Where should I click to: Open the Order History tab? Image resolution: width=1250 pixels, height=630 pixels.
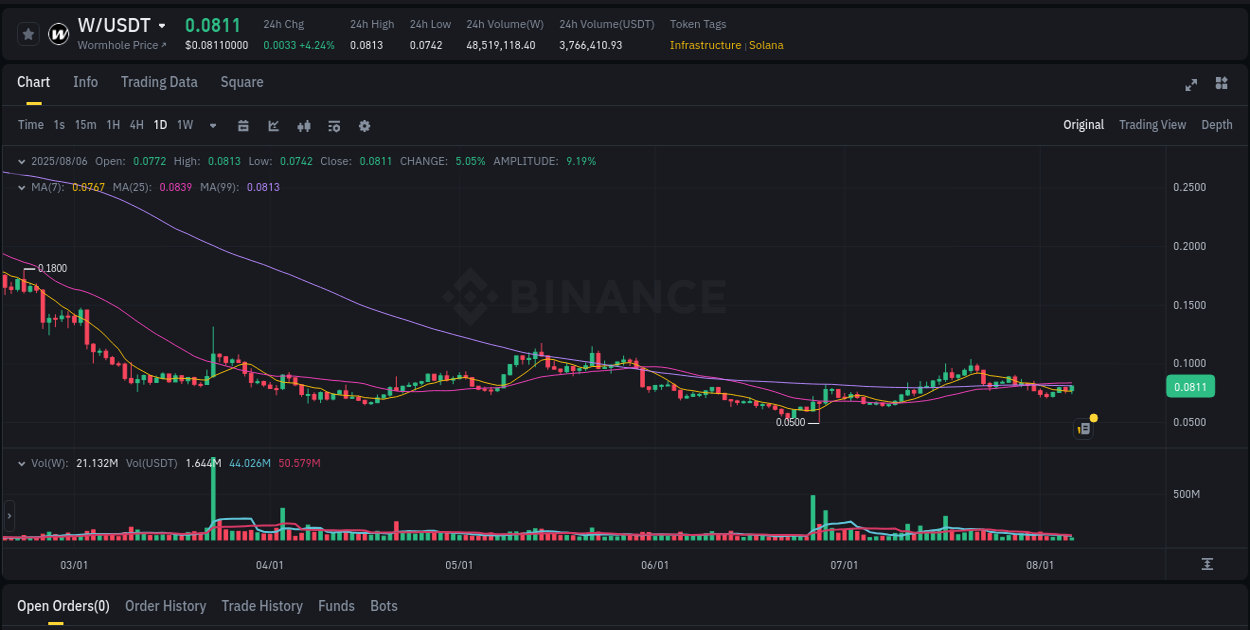pos(165,606)
